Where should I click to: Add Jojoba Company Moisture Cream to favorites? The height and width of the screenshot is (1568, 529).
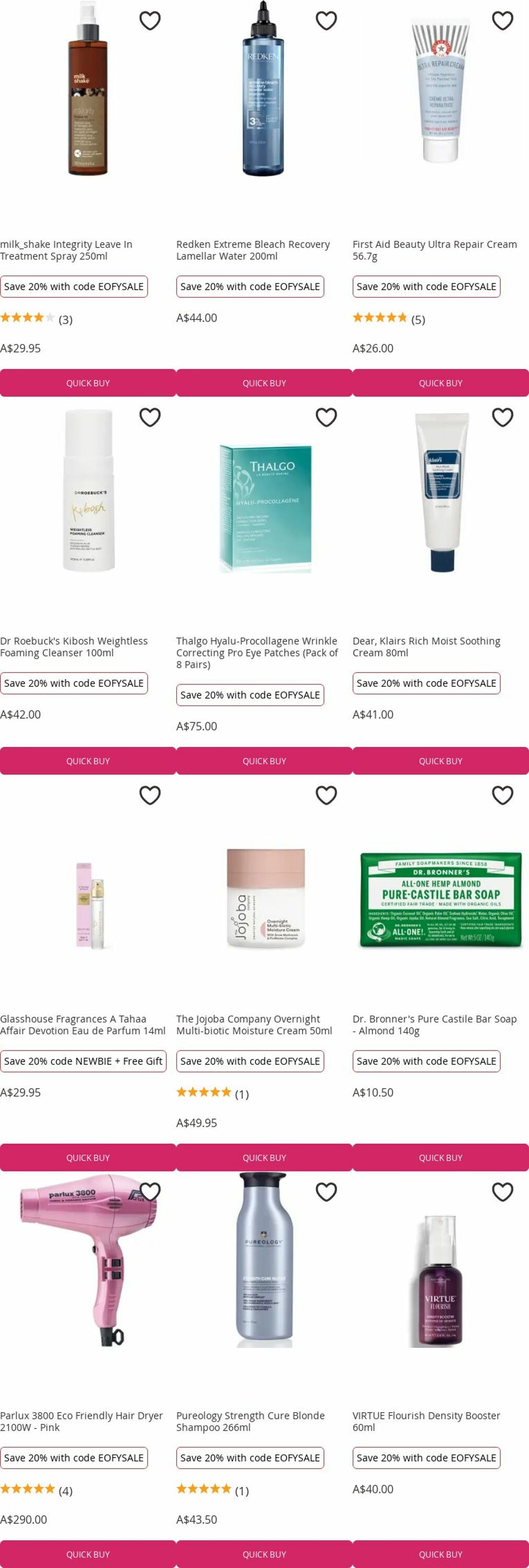pyautogui.click(x=326, y=795)
